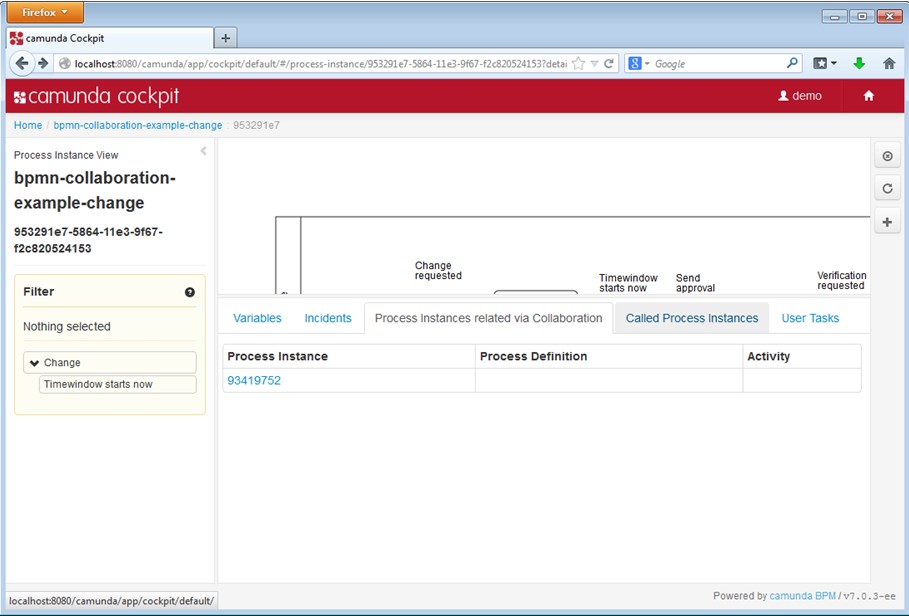Go to browser home page icon
This screenshot has width=909, height=616.
(889, 63)
